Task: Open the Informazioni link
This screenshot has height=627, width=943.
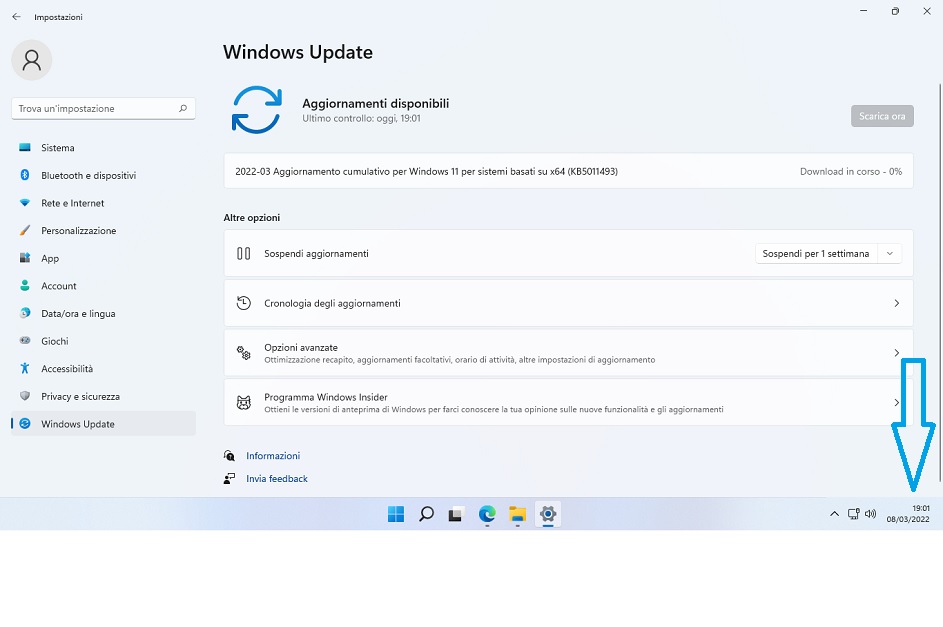Action: pos(273,456)
